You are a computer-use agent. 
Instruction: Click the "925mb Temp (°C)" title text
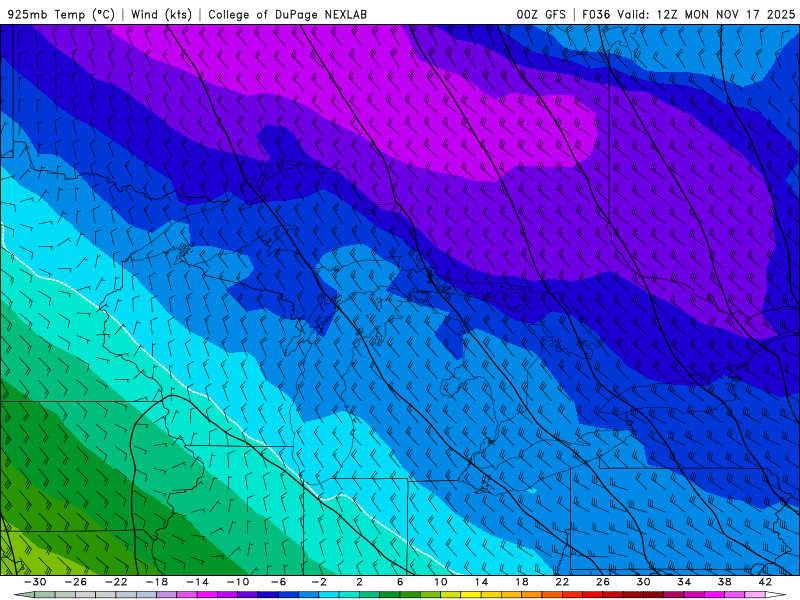click(61, 14)
